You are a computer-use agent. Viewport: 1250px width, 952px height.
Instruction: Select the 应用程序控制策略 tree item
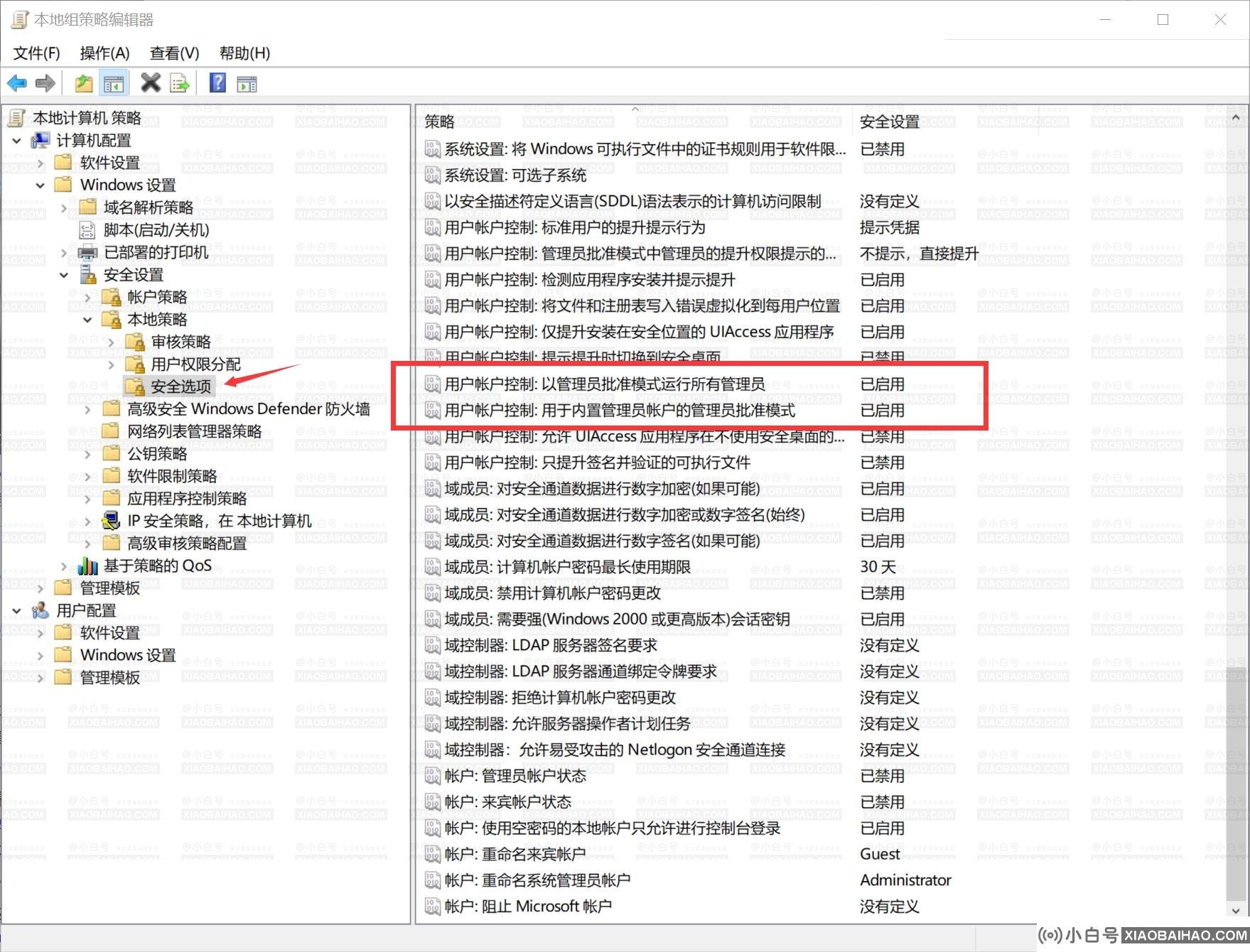click(x=187, y=498)
